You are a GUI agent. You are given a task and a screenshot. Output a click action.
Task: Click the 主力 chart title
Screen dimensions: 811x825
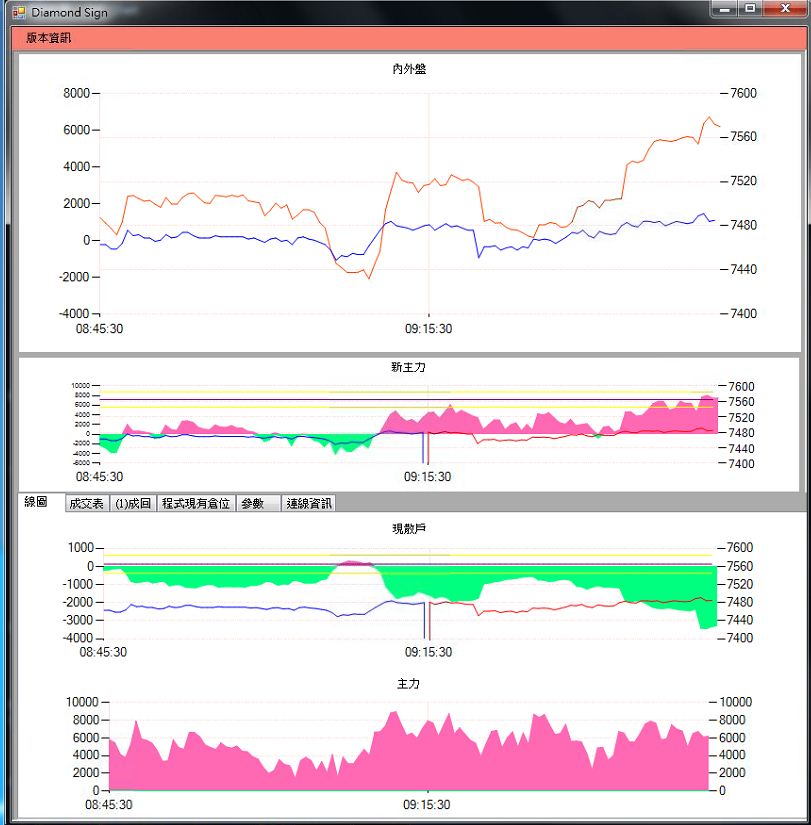coord(408,683)
